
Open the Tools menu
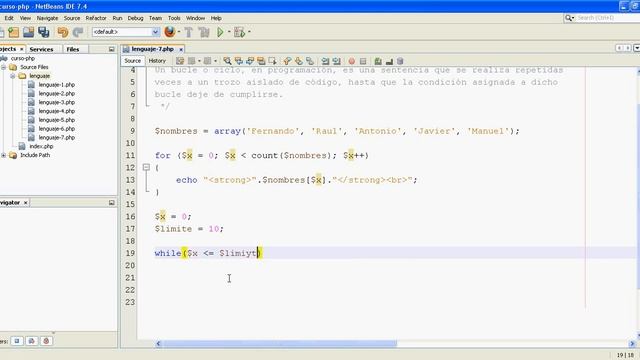pos(174,18)
